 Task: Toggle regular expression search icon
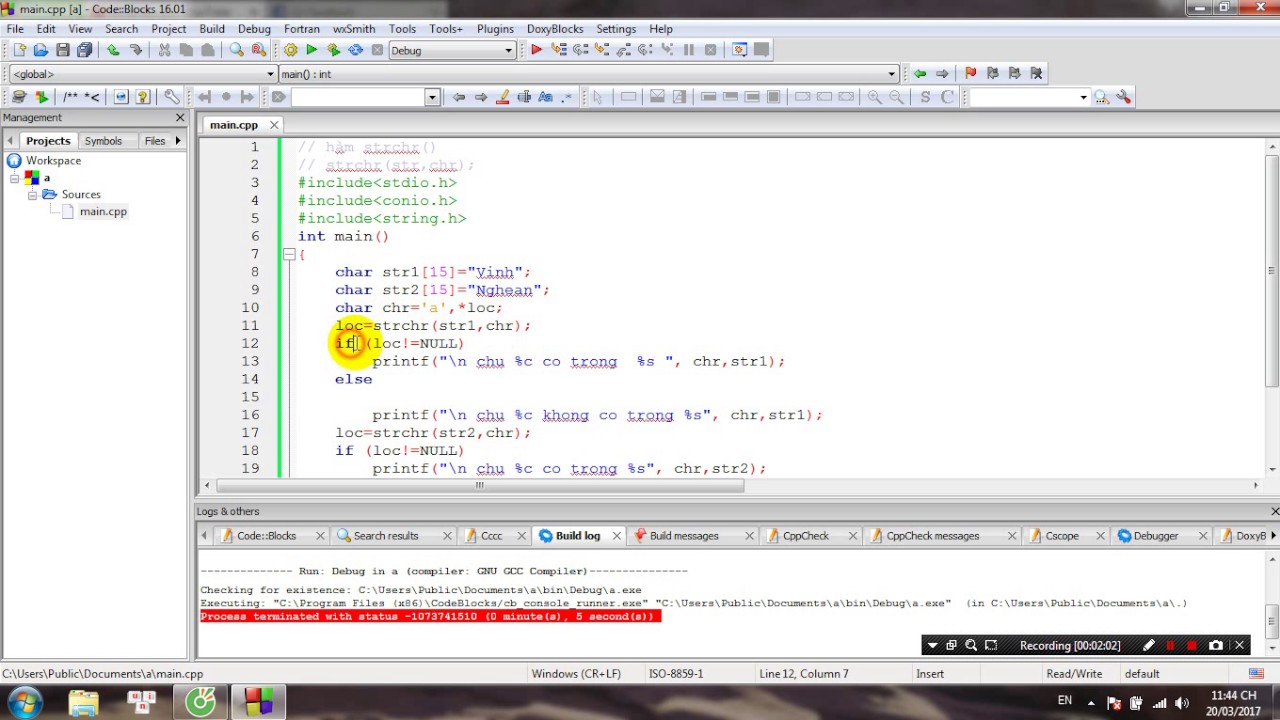pos(568,97)
